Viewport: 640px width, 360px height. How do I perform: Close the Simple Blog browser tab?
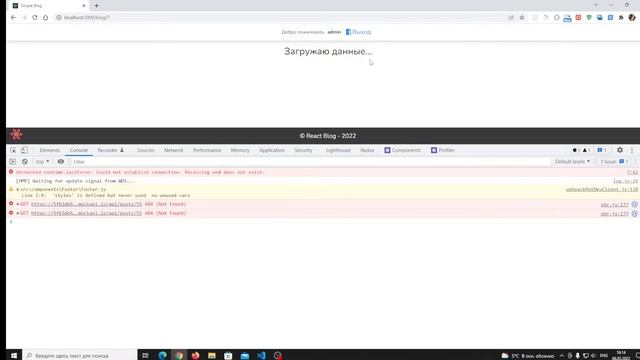coord(84,6)
